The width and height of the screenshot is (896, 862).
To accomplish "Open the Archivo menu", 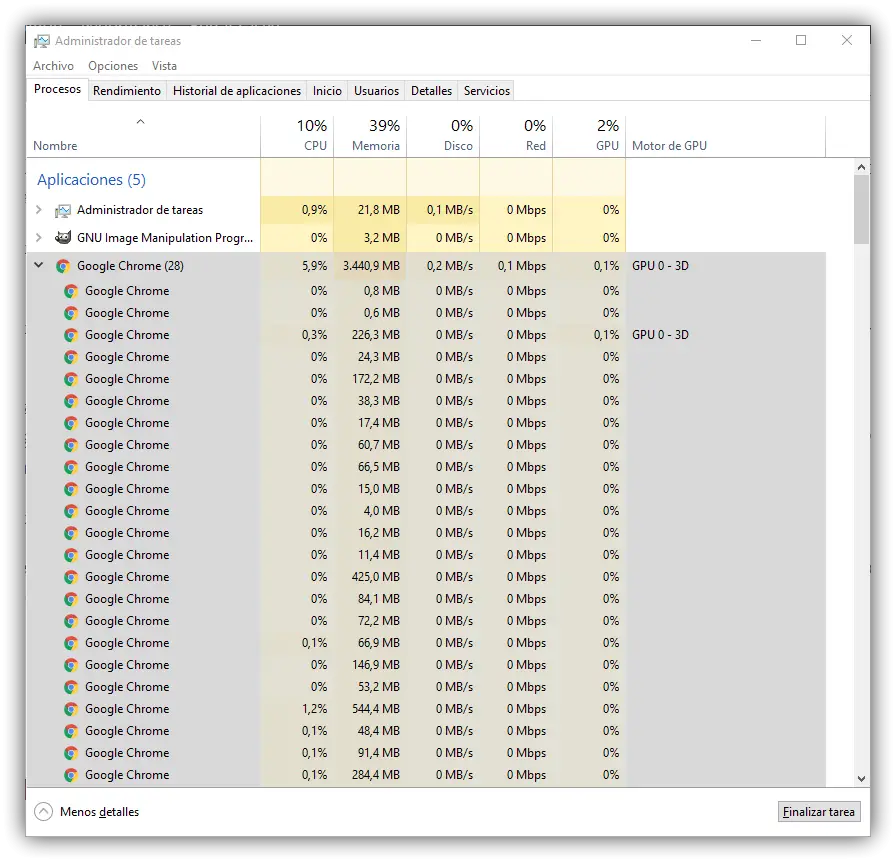I will click(53, 66).
